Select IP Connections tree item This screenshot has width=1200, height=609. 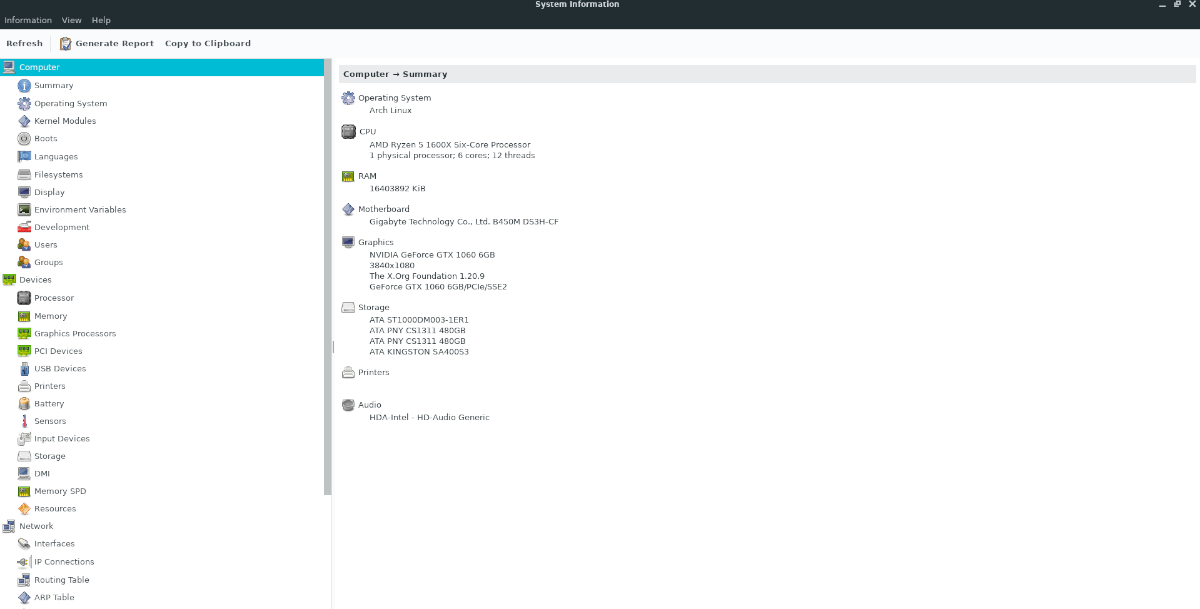pos(64,562)
